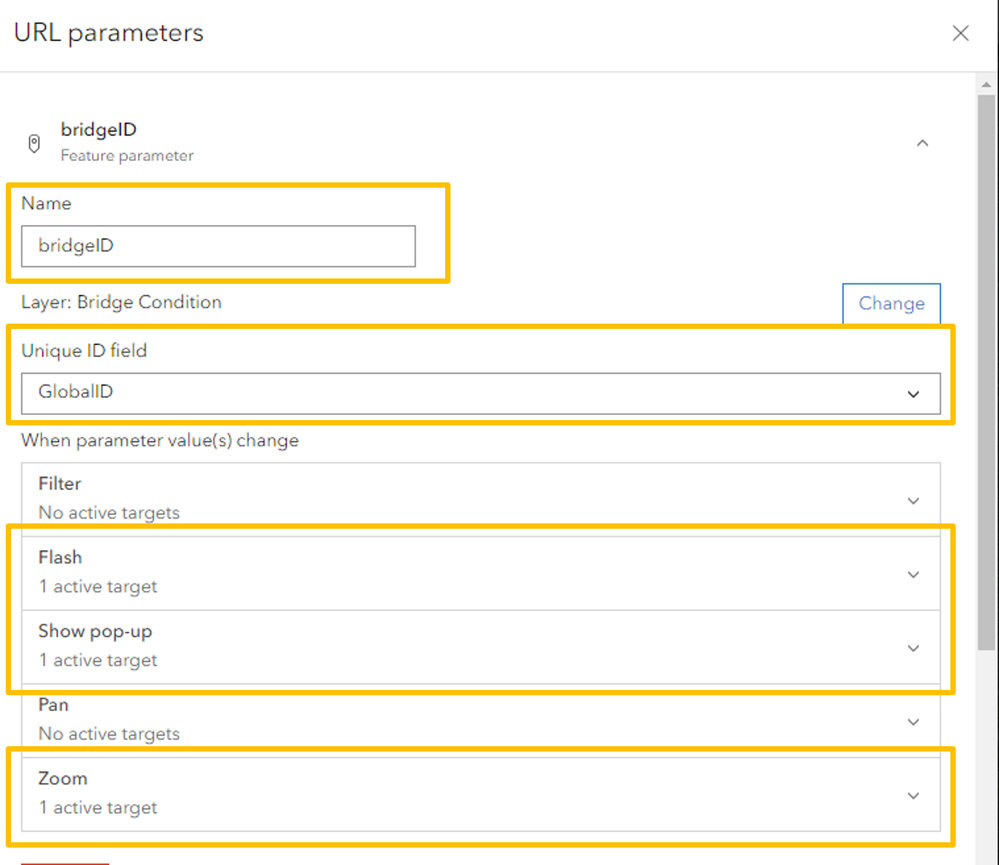Click the Change layer button
Image resolution: width=999 pixels, height=865 pixels.
[890, 303]
